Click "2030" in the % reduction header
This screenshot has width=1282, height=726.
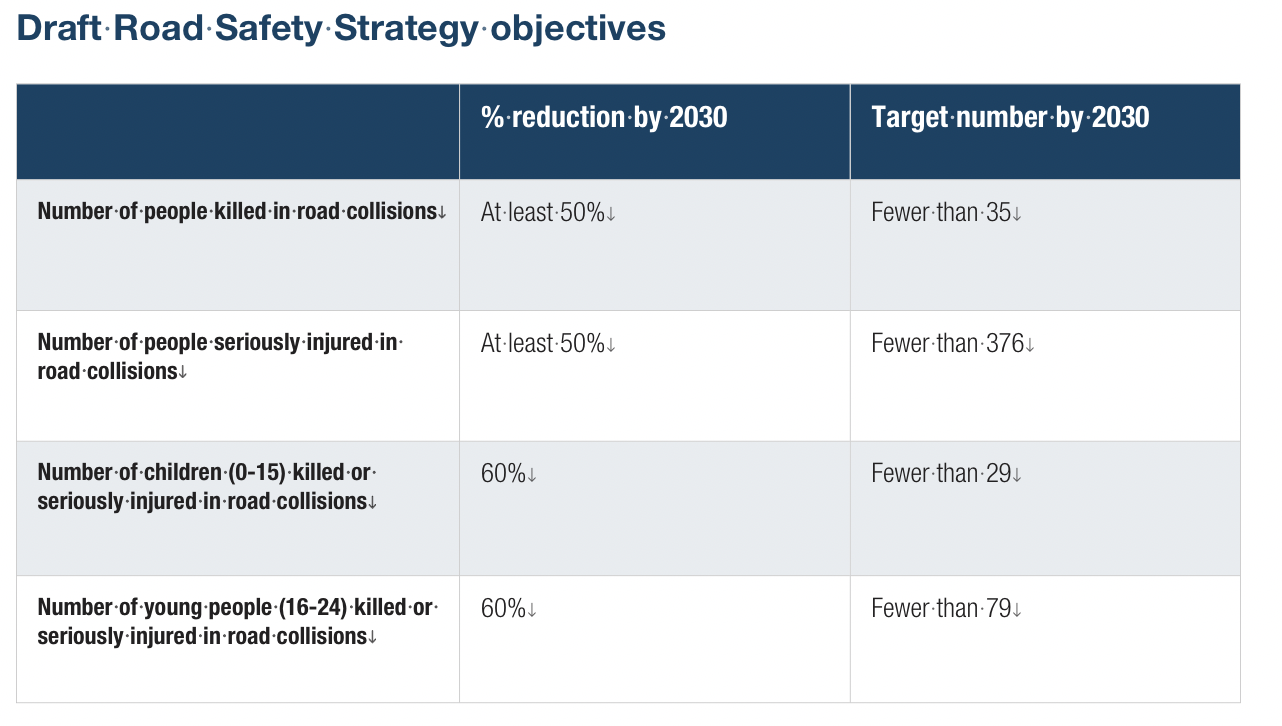coord(698,118)
